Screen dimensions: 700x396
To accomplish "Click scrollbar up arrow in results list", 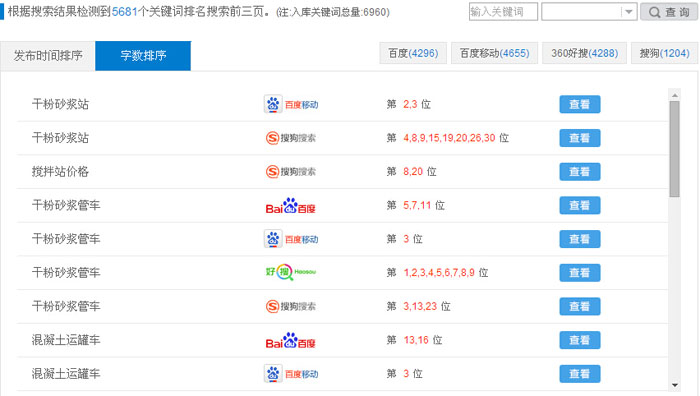I will point(675,95).
